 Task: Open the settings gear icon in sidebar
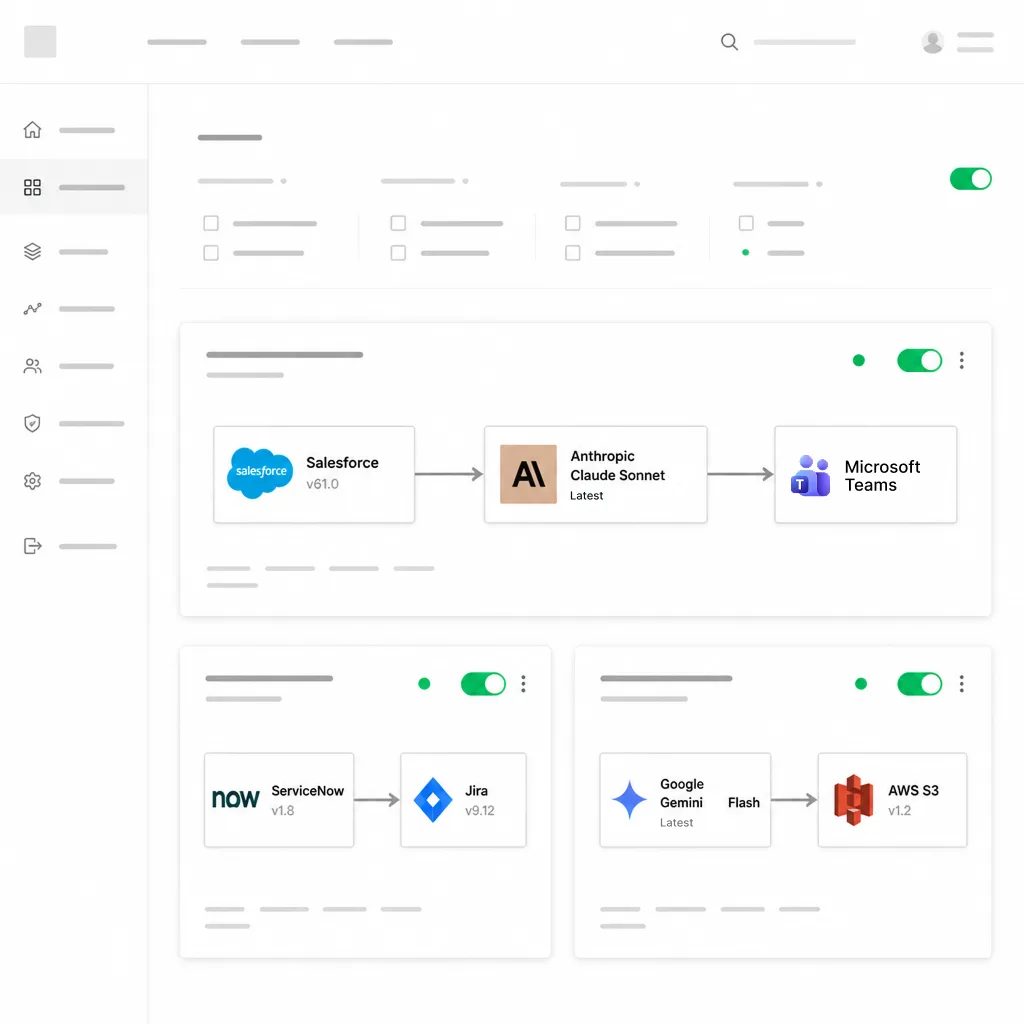tap(32, 481)
